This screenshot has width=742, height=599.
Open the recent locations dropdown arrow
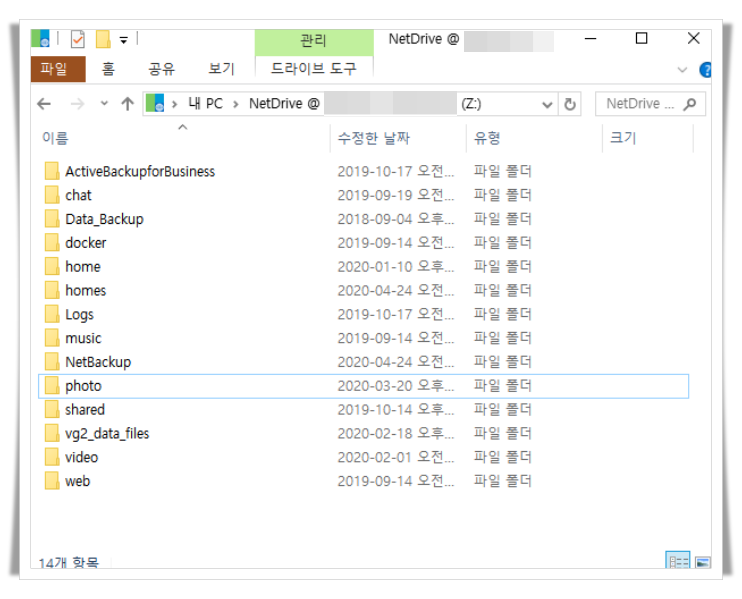pos(104,104)
